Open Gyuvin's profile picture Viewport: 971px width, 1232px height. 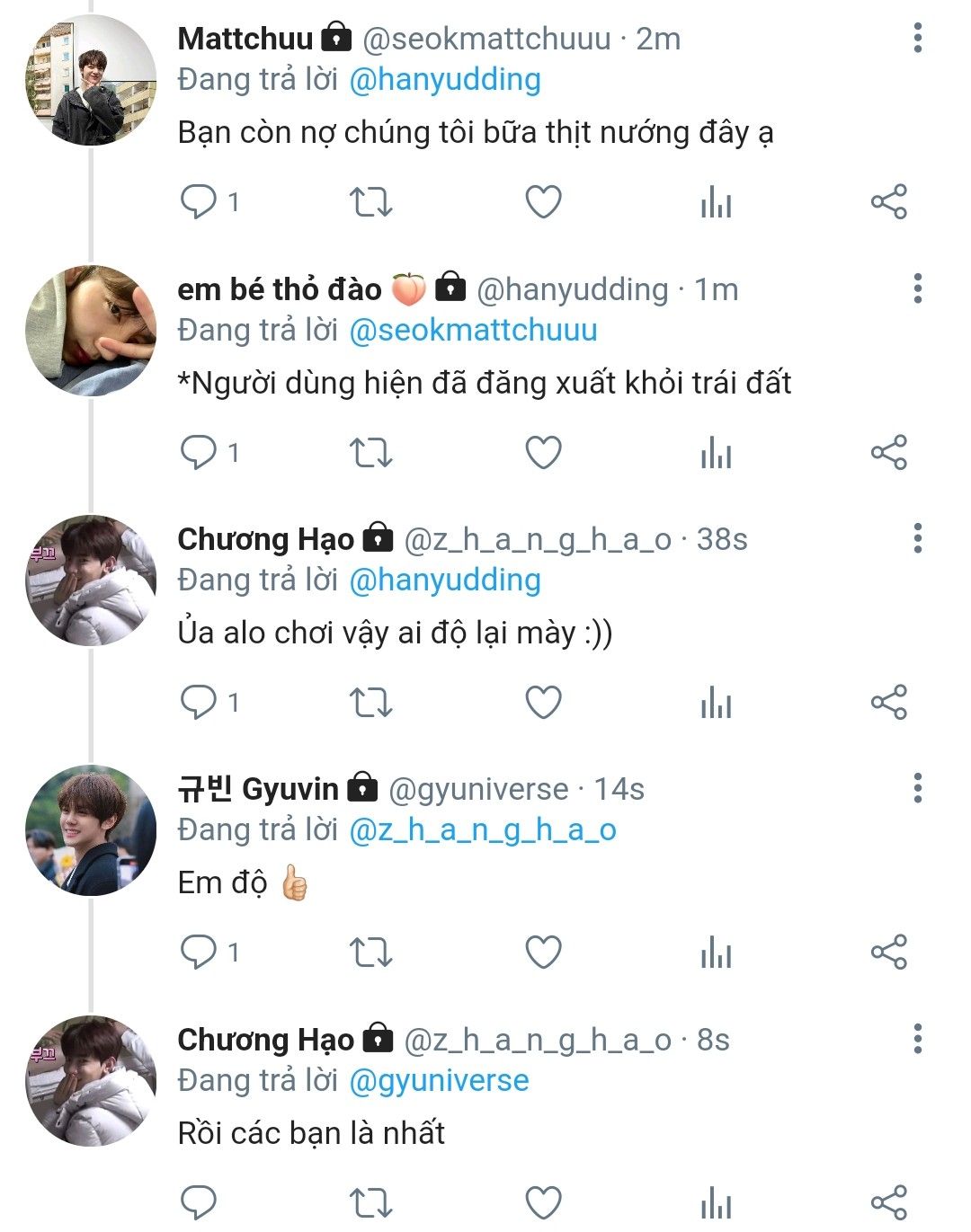[91, 831]
